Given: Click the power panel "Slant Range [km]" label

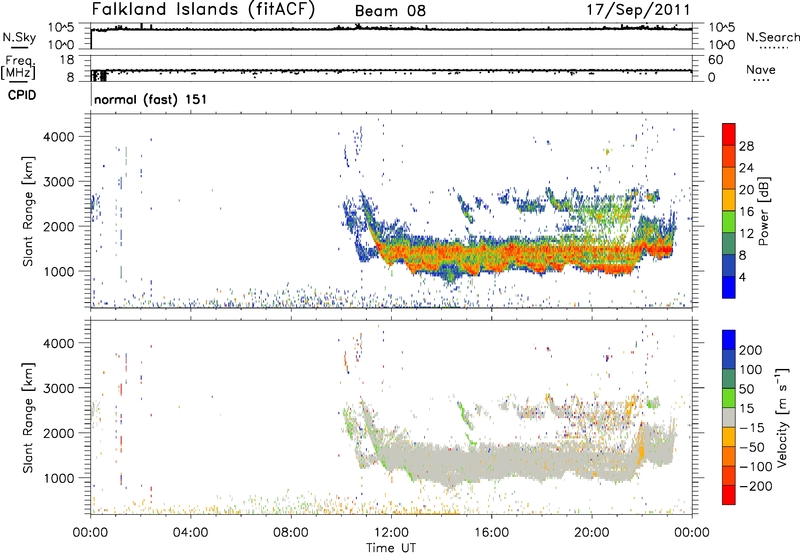Looking at the screenshot, I should (28, 211).
